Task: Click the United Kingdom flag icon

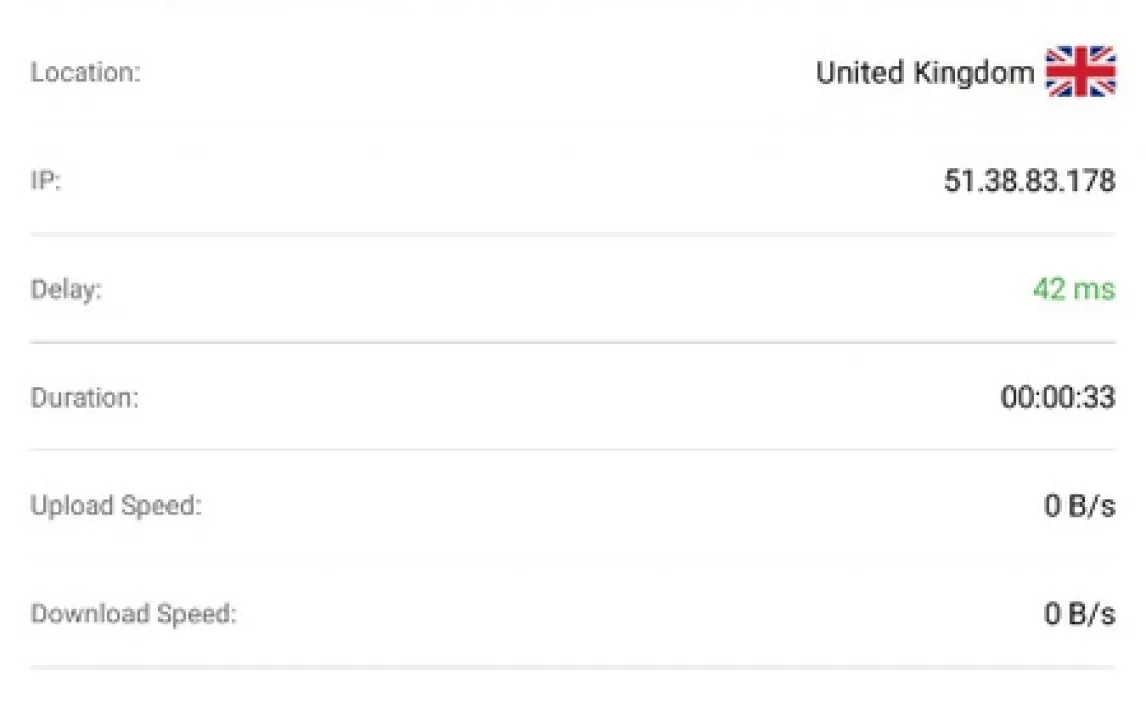Action: click(x=1080, y=72)
